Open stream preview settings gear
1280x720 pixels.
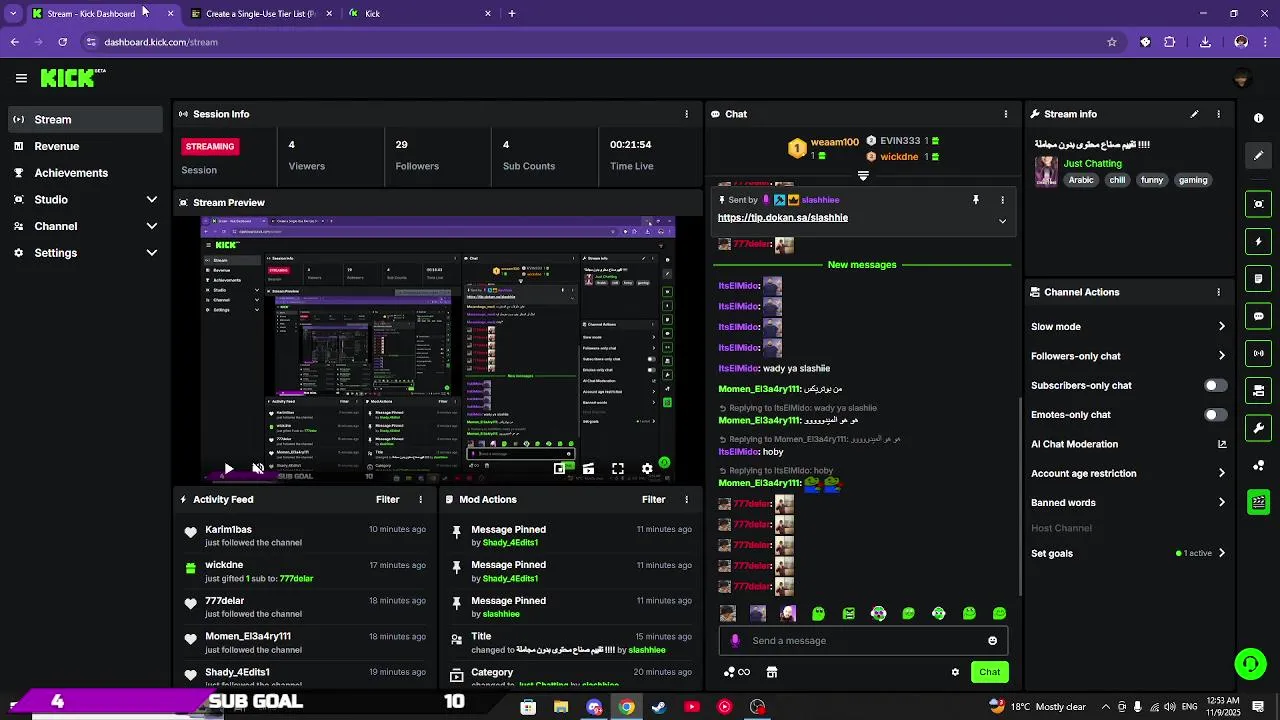pos(647,468)
